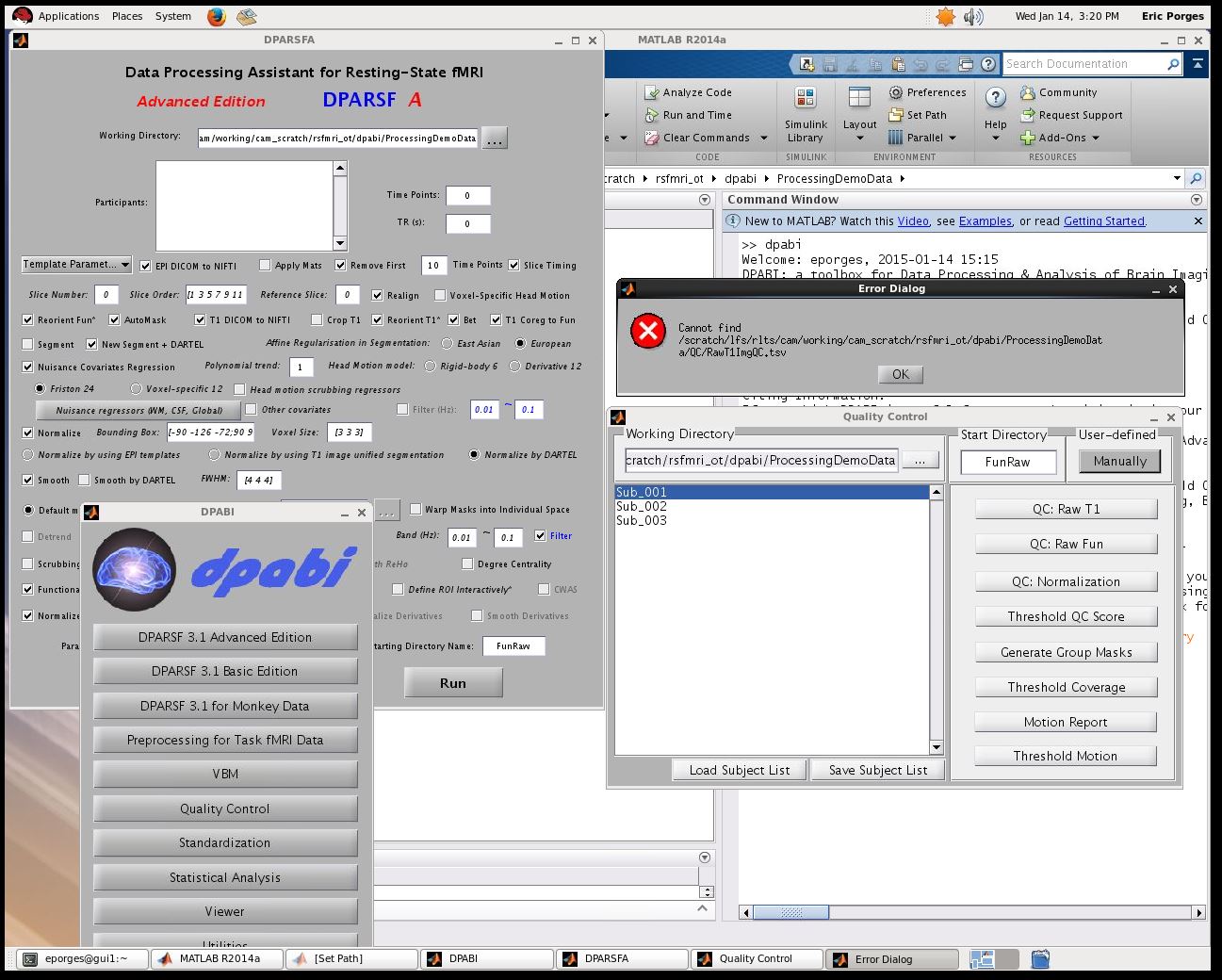The width and height of the screenshot is (1222, 980).
Task: Open the Command Window actions menu arrow
Action: pos(1197,200)
